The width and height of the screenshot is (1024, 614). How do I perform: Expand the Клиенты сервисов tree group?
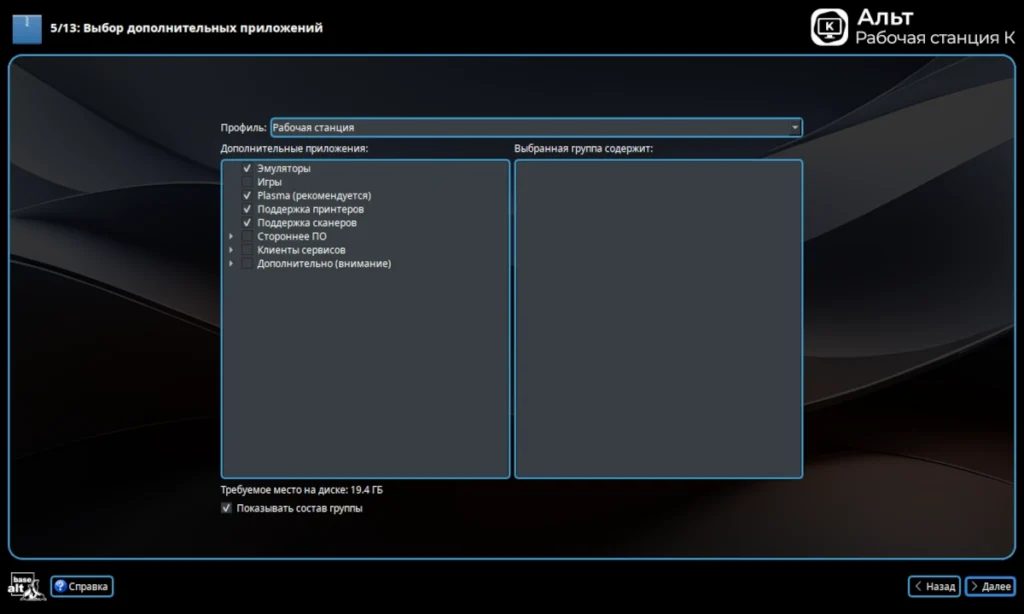tap(231, 250)
